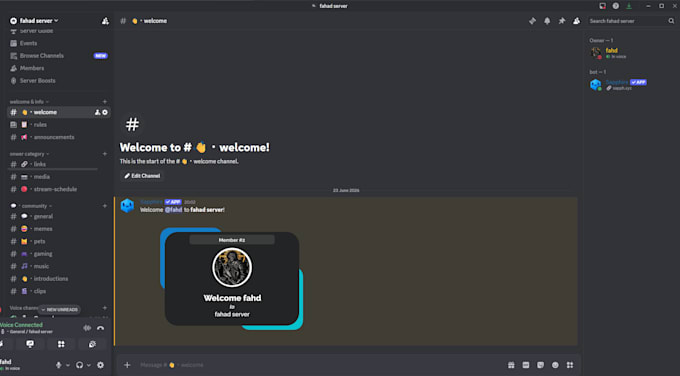Image resolution: width=680 pixels, height=376 pixels.
Task: Open noise suppression waveform icon
Action: tap(87, 328)
